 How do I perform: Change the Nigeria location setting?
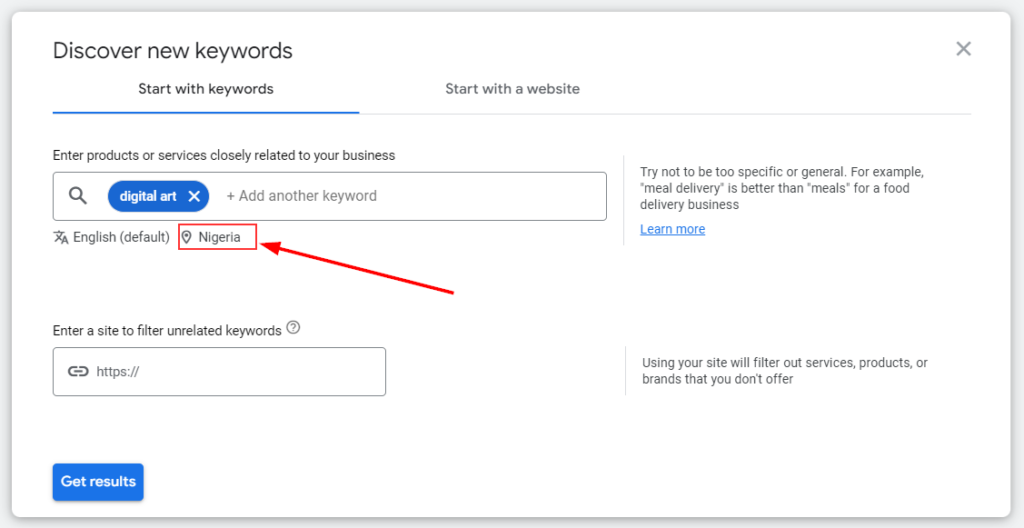(x=217, y=237)
